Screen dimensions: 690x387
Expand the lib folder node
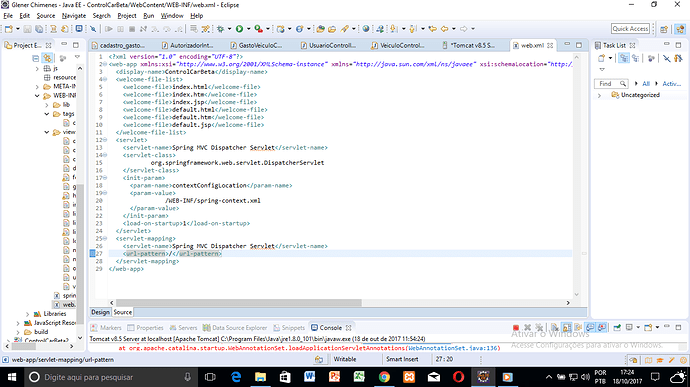[47, 105]
